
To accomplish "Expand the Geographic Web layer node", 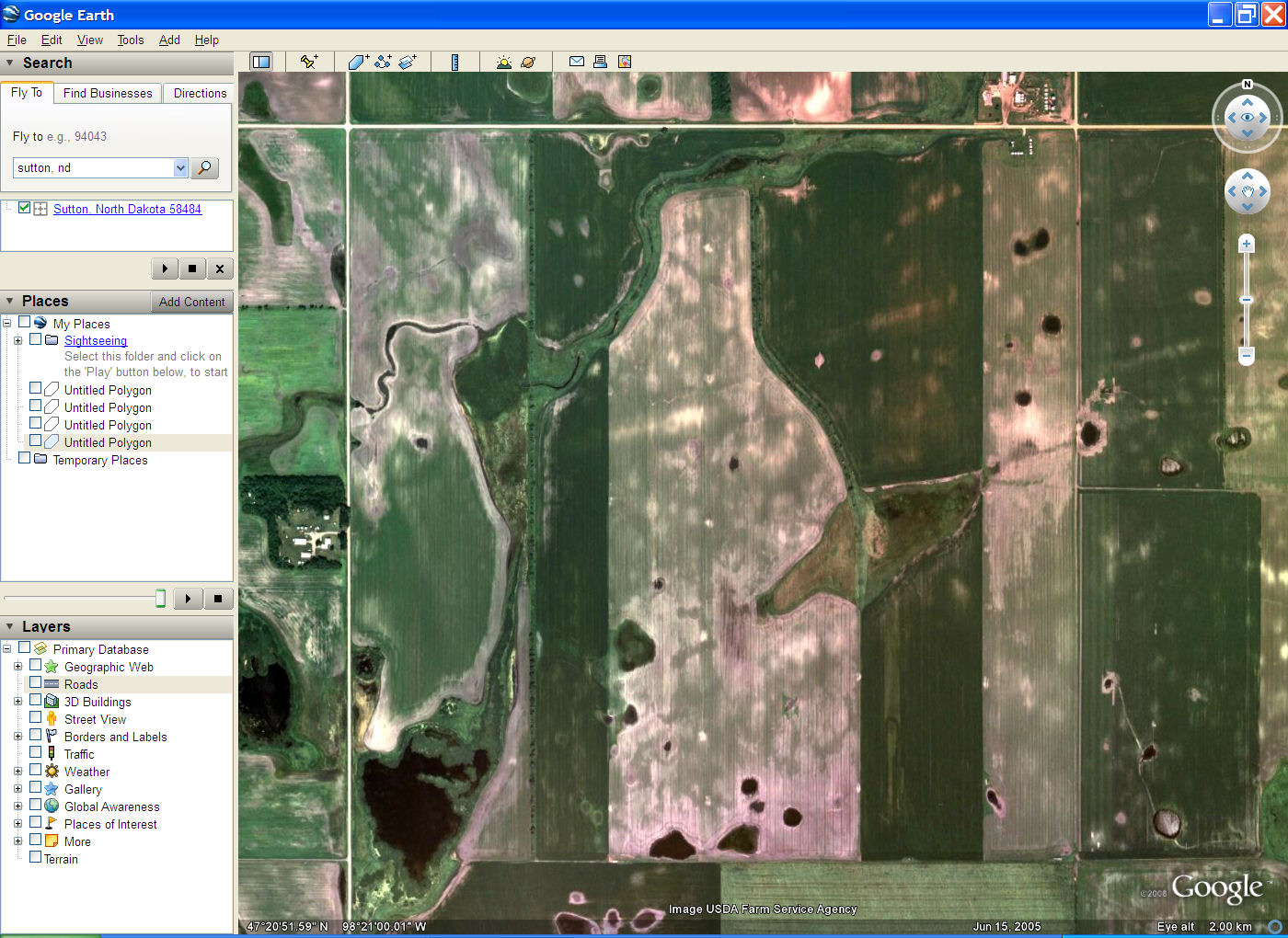I will [17, 666].
